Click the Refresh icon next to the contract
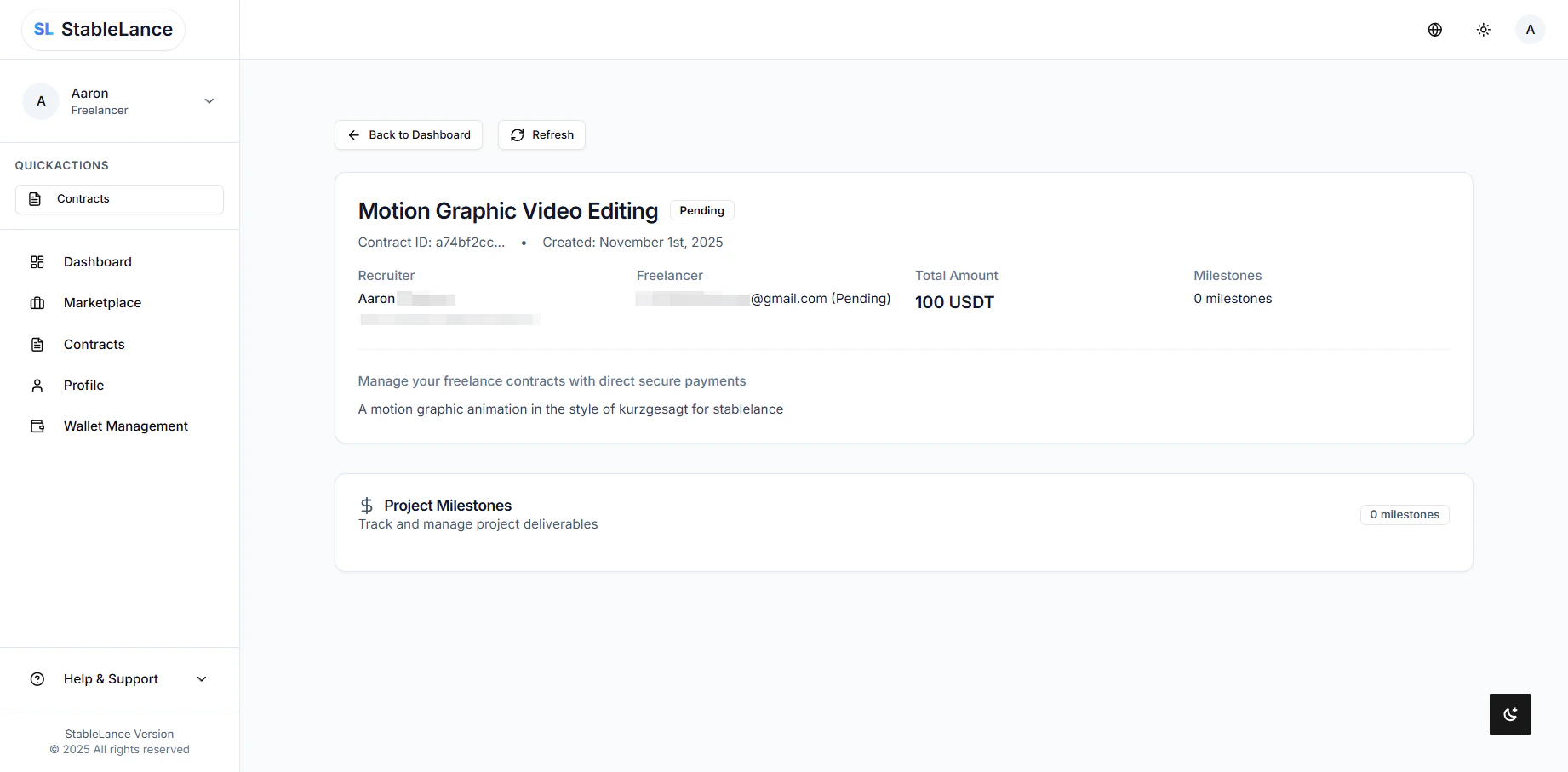This screenshot has height=772, width=1568. 517,134
